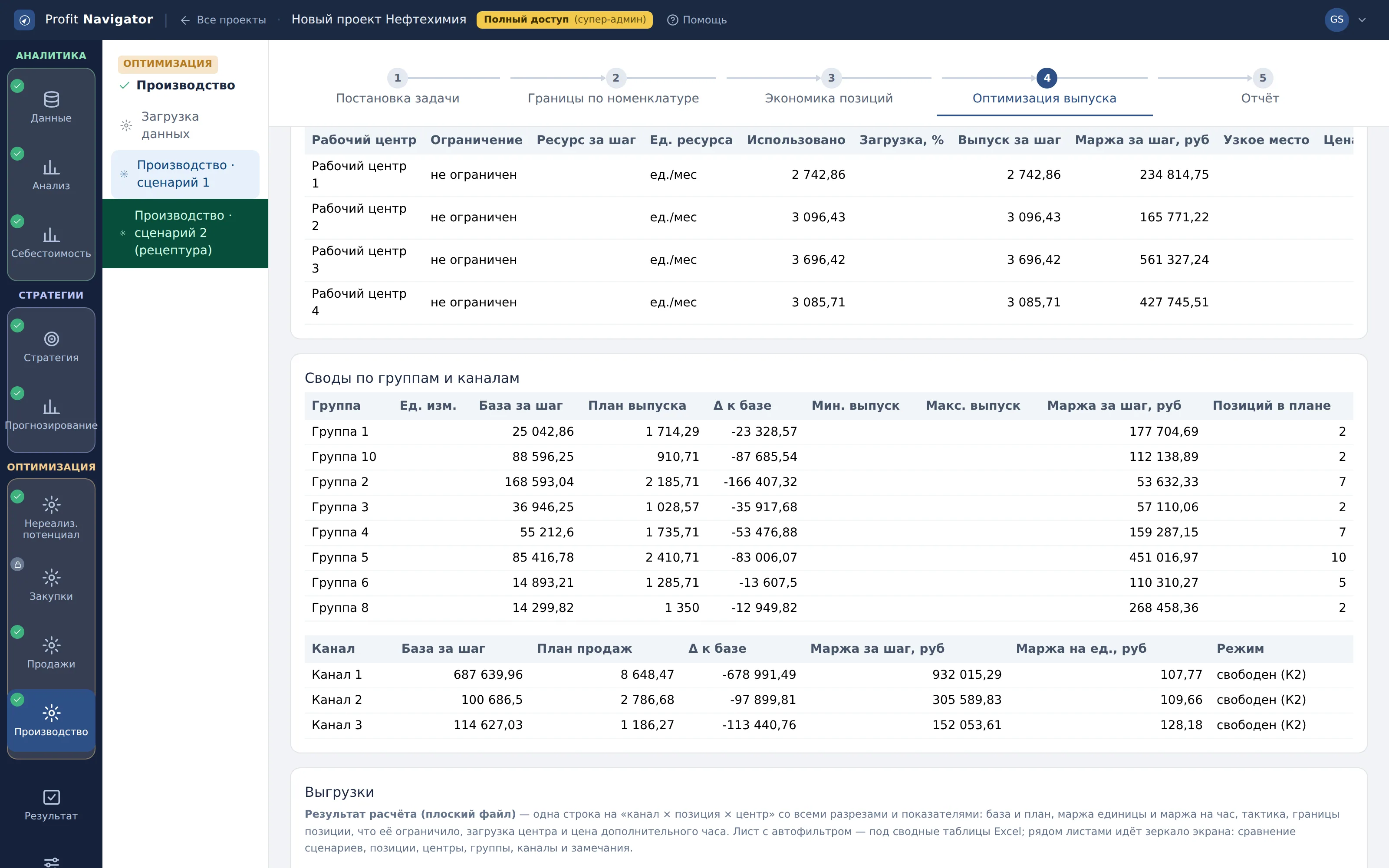Viewport: 1389px width, 868px height.
Task: Open the Нереализ. потенциал gear icon
Action: tap(51, 505)
